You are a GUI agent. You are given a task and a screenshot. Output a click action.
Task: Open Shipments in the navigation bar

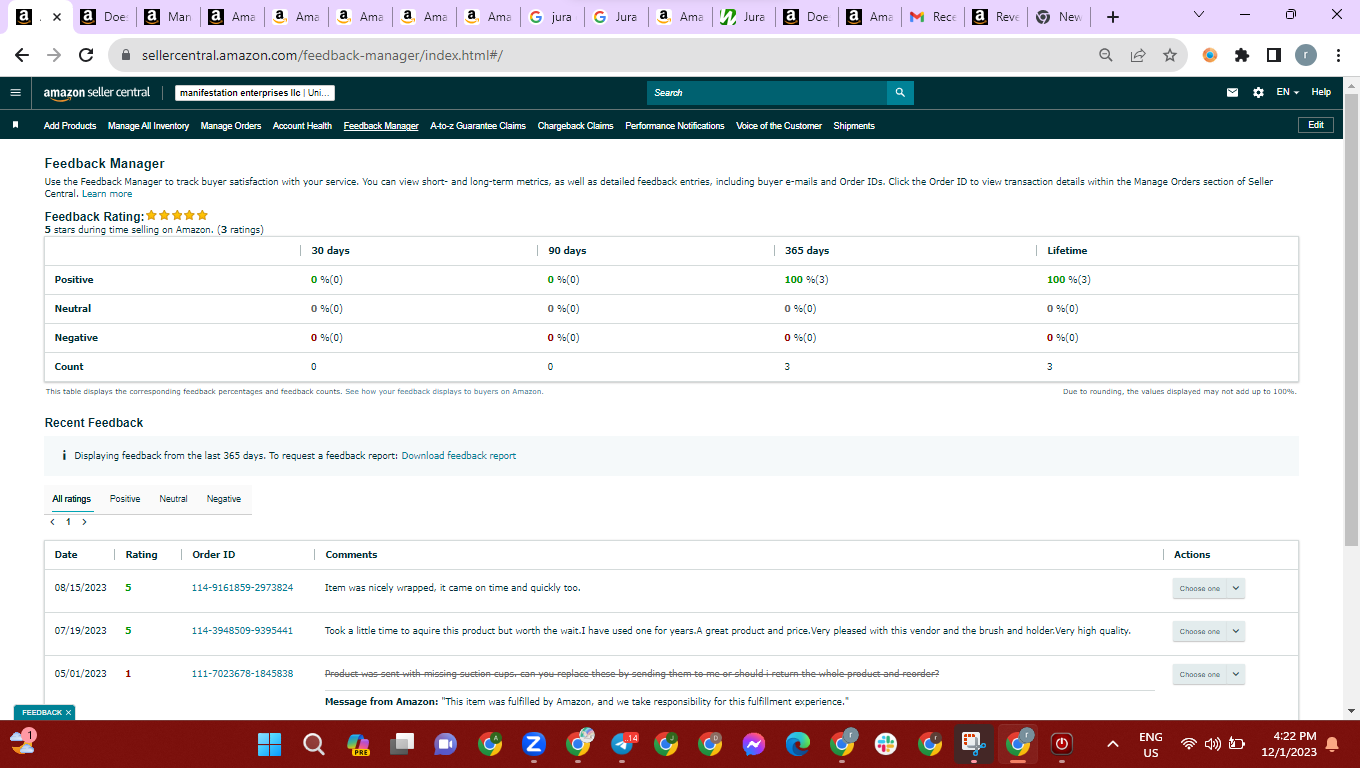854,126
